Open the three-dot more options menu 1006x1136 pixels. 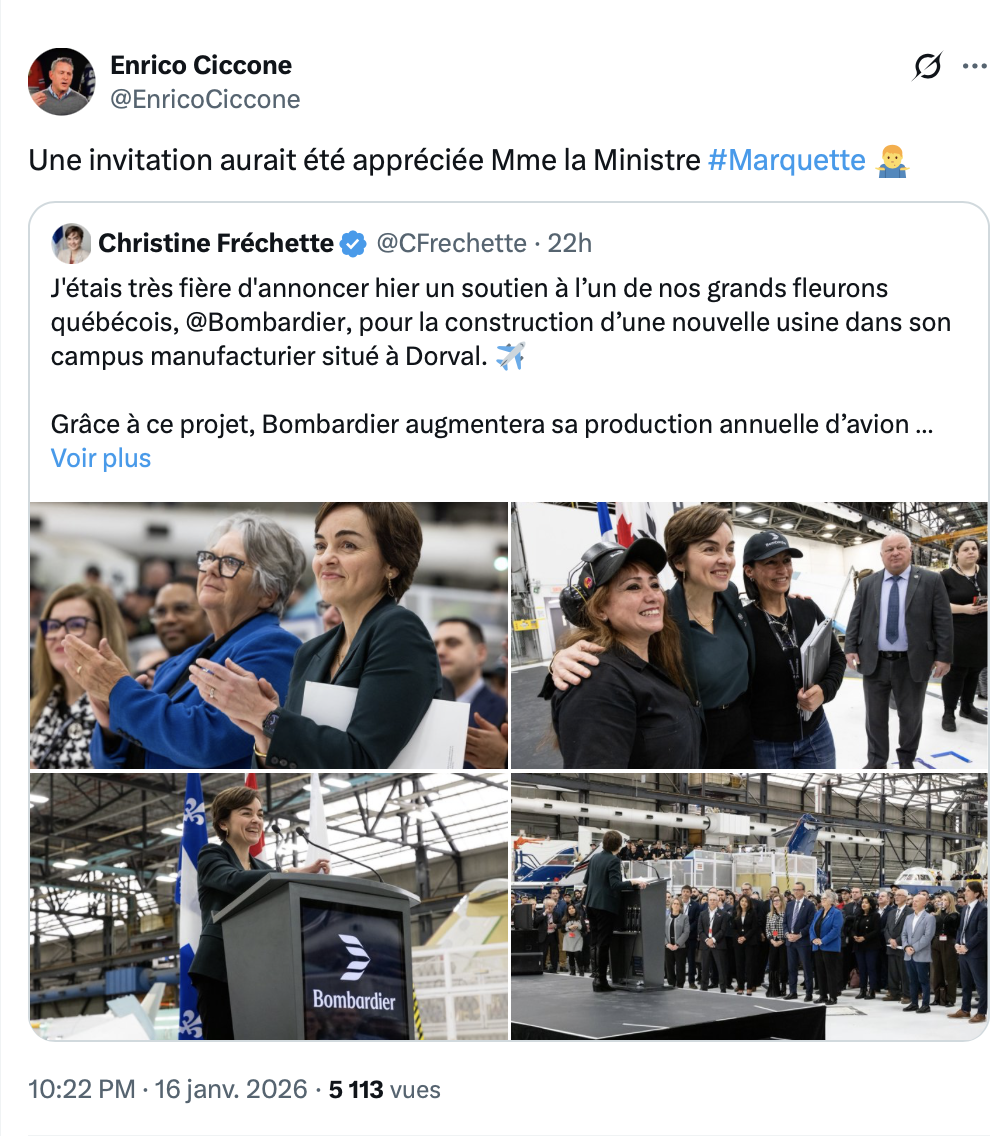[974, 66]
